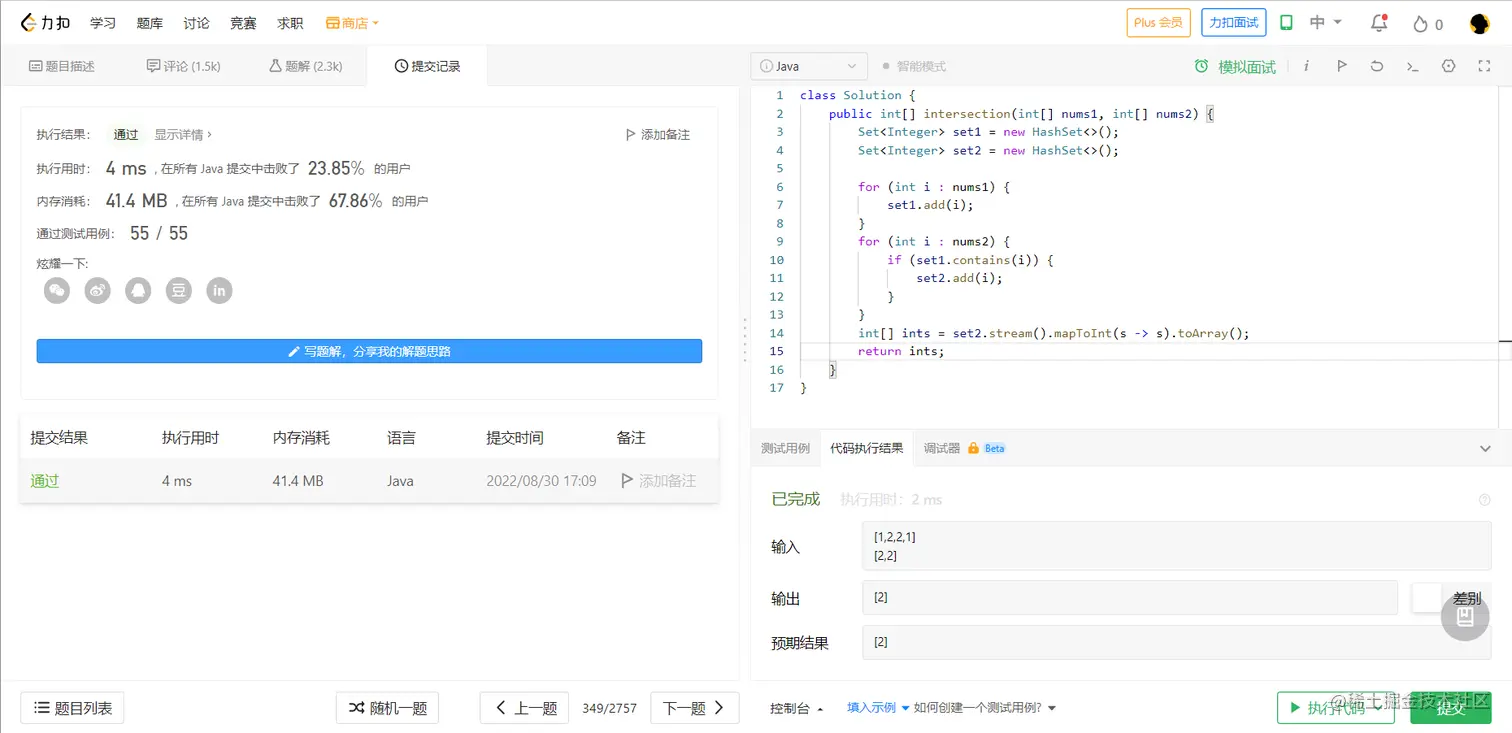Open the notifications bell
This screenshot has width=1512, height=733.
click(x=1379, y=23)
